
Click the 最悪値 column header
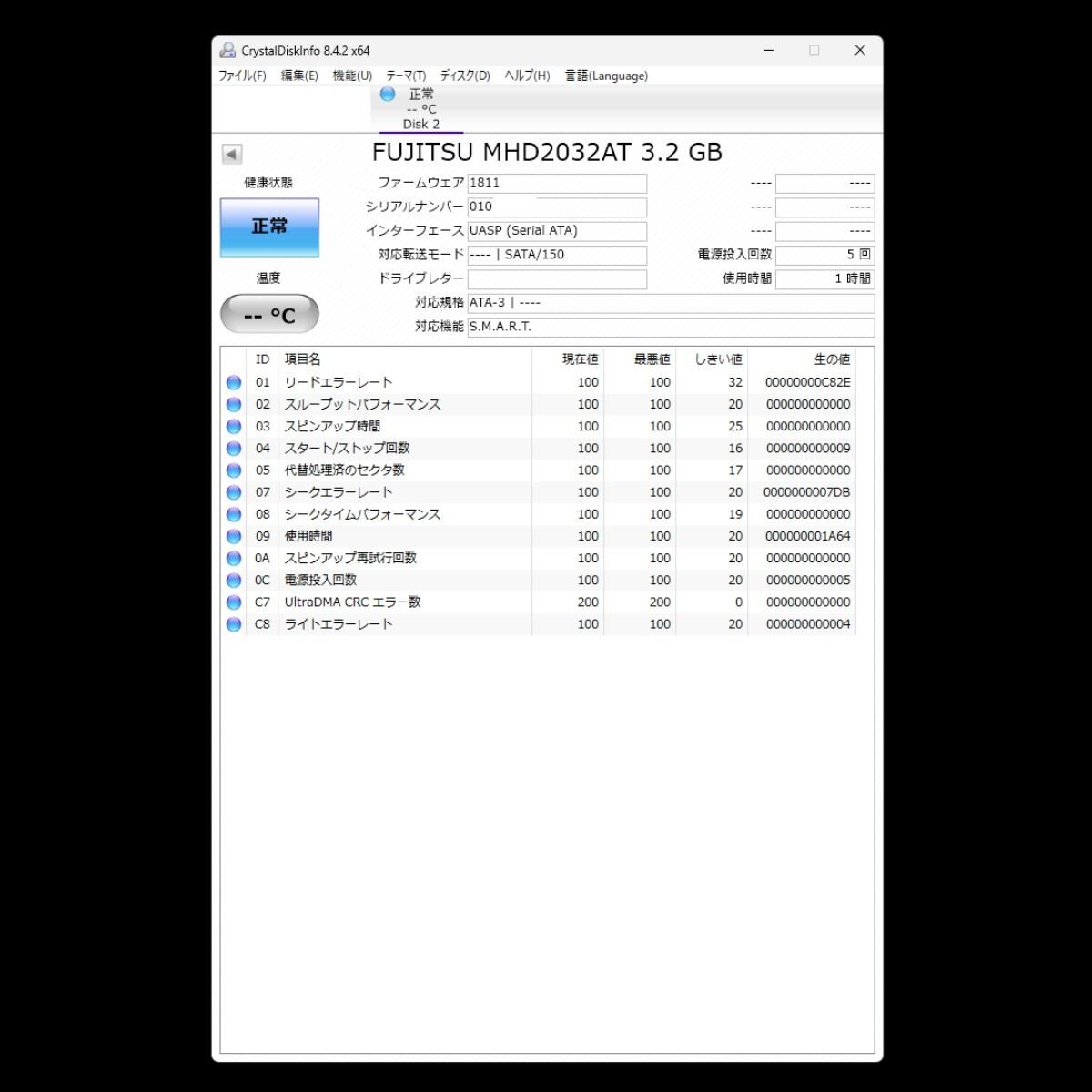coord(640,359)
